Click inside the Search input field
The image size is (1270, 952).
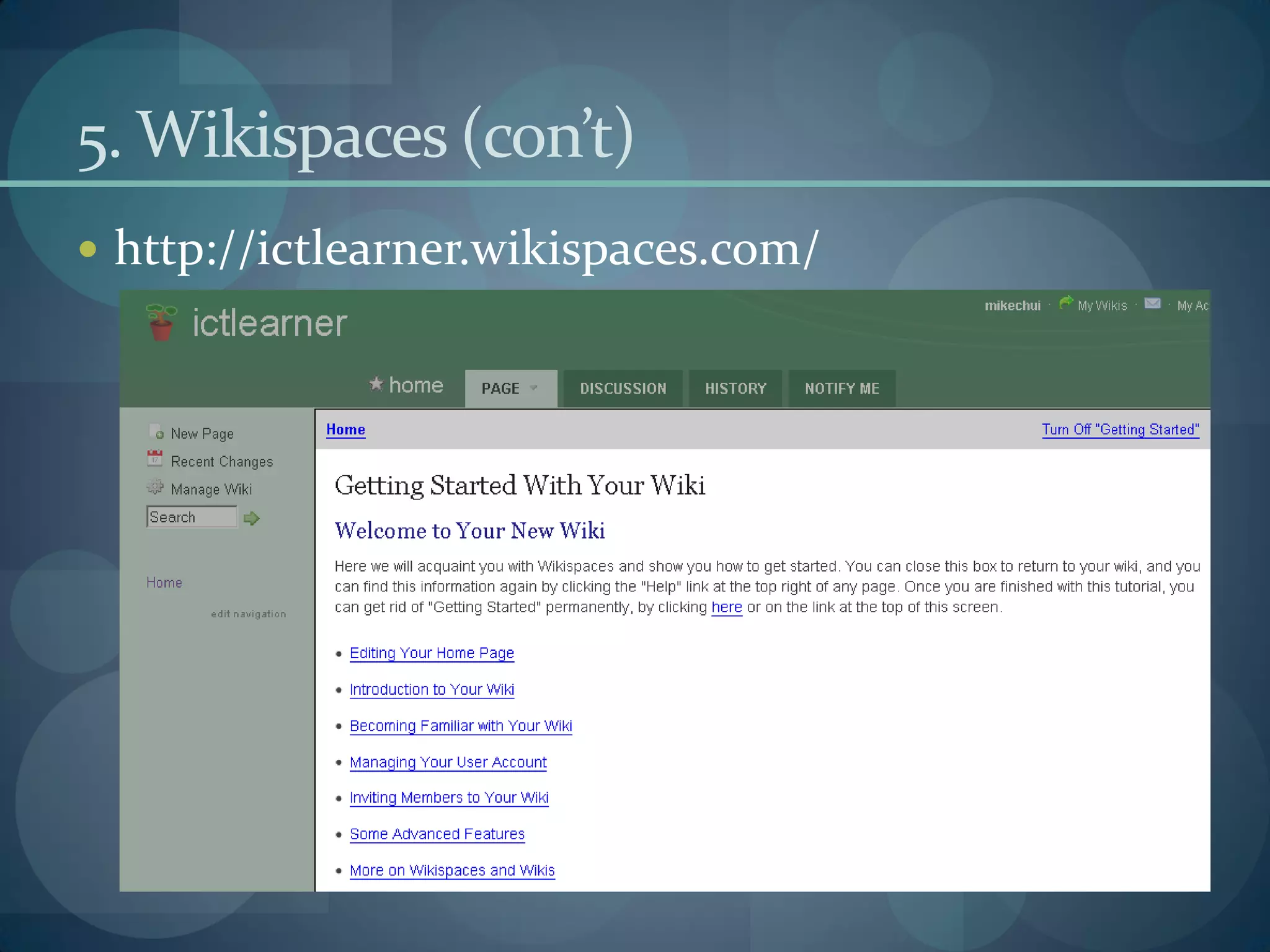tap(192, 517)
